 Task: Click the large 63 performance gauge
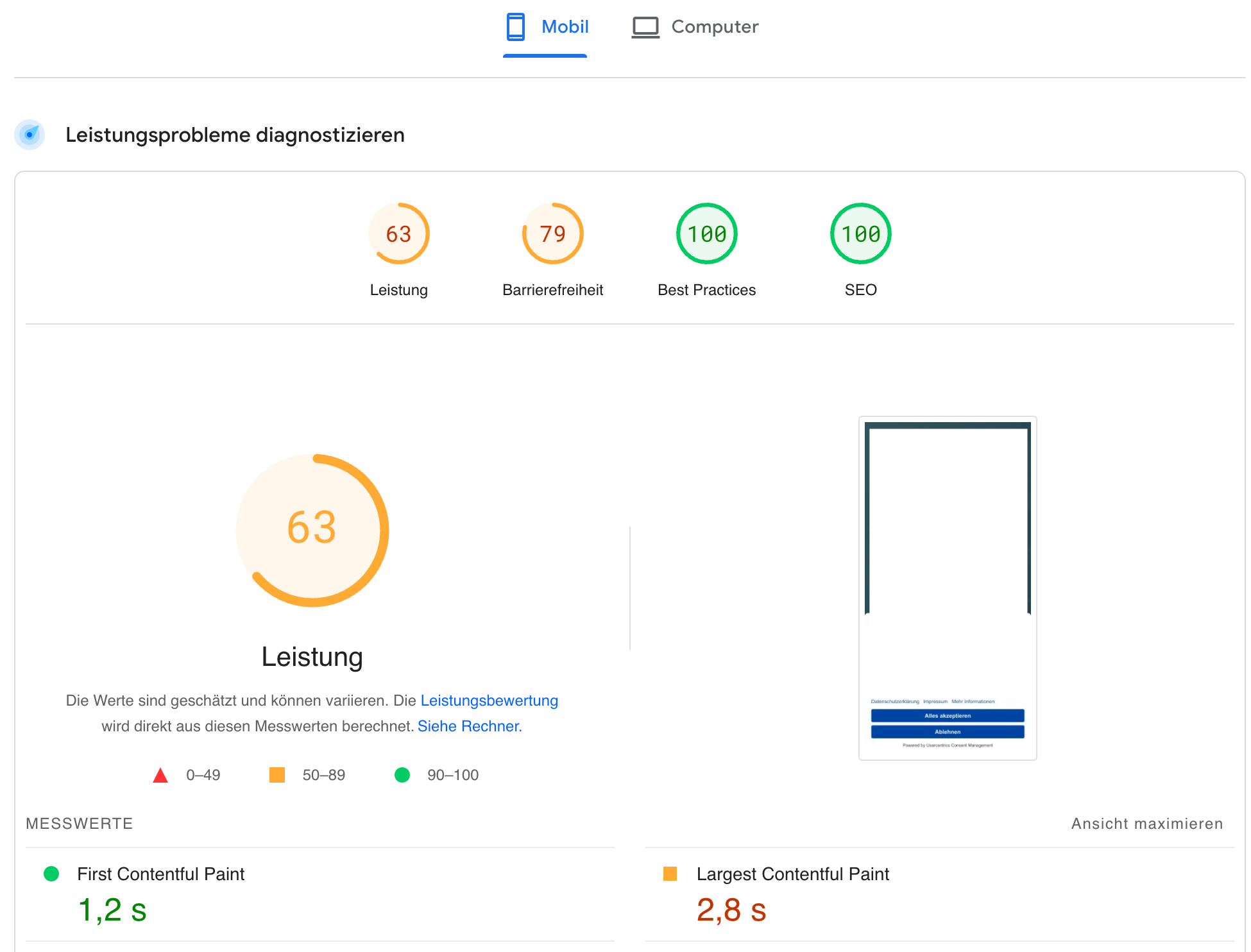[x=312, y=530]
